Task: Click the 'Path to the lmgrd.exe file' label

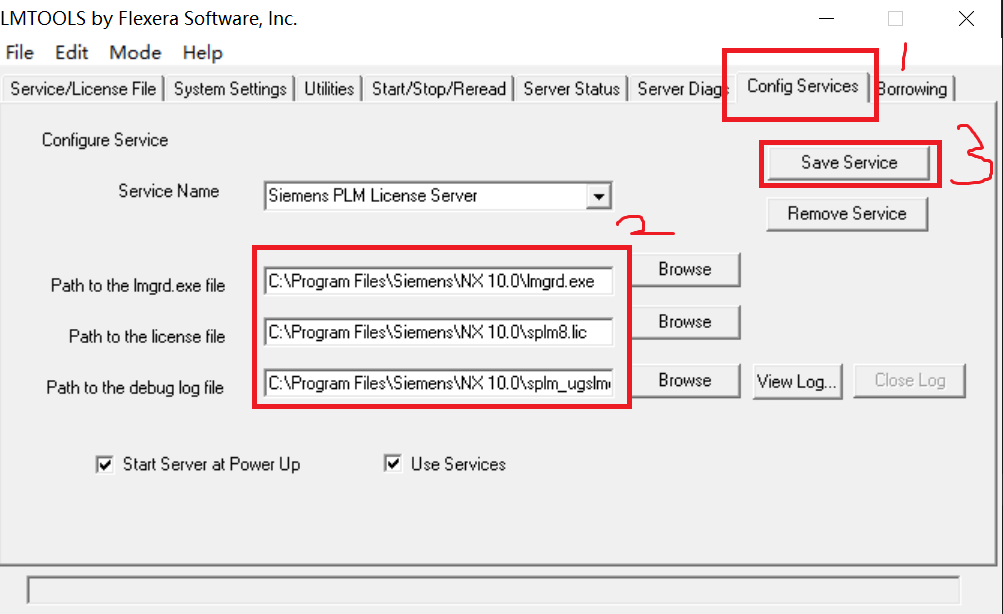Action: (x=138, y=285)
